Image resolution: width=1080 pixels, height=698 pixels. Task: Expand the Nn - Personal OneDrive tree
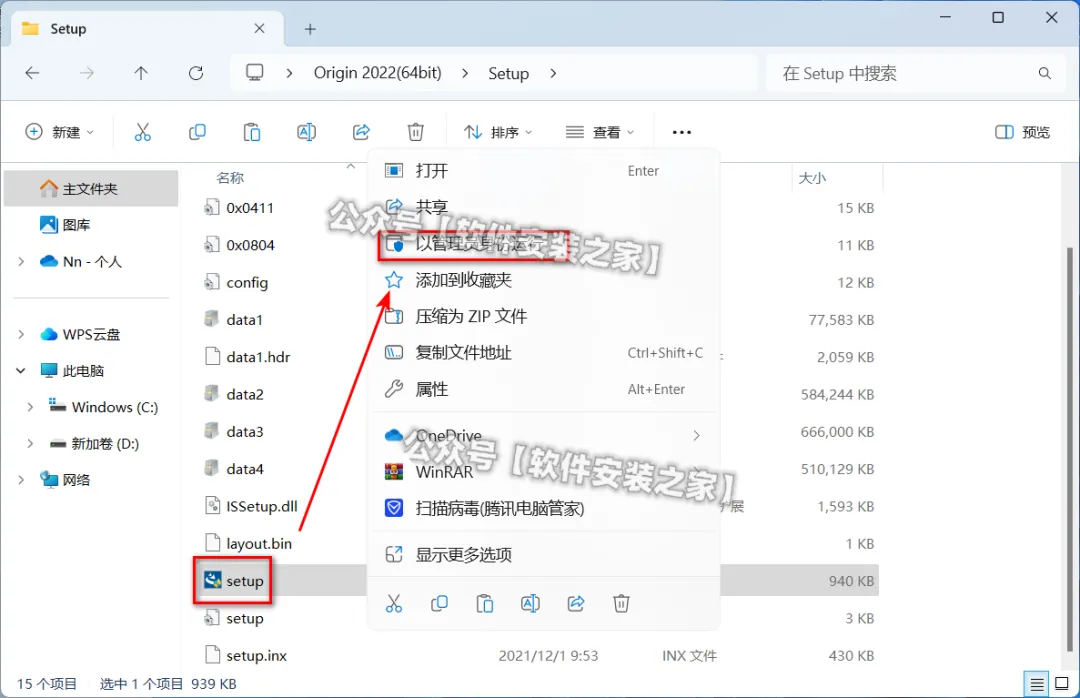pyautogui.click(x=21, y=262)
